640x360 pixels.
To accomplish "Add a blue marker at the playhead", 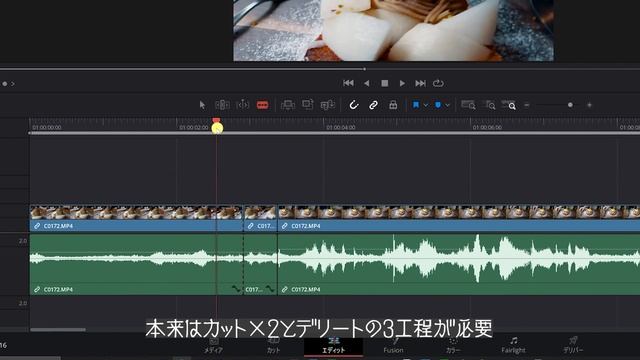I will (x=438, y=105).
